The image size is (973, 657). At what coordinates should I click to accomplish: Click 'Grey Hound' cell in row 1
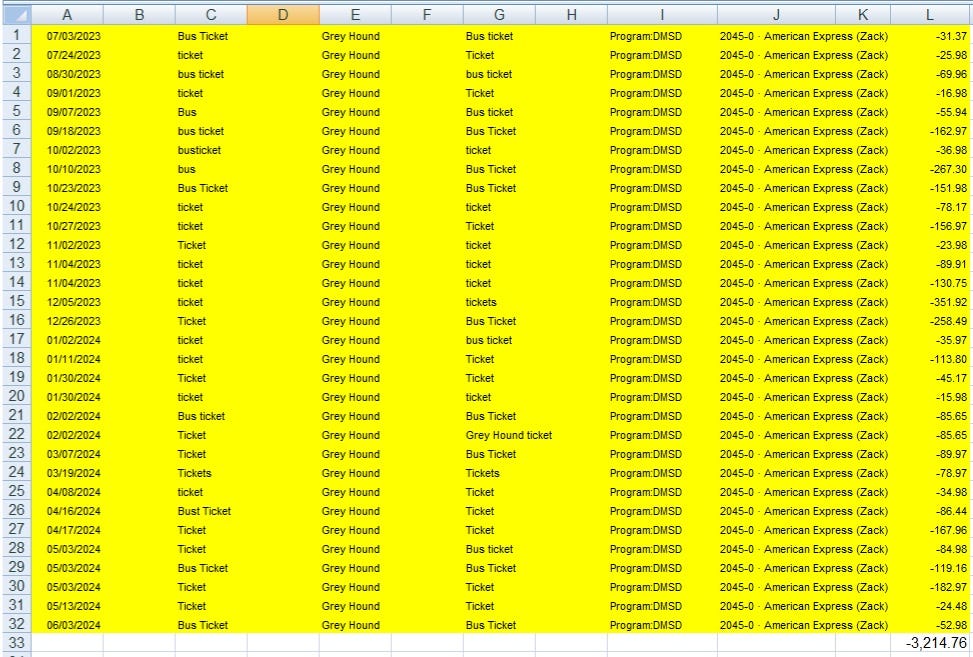[355, 36]
